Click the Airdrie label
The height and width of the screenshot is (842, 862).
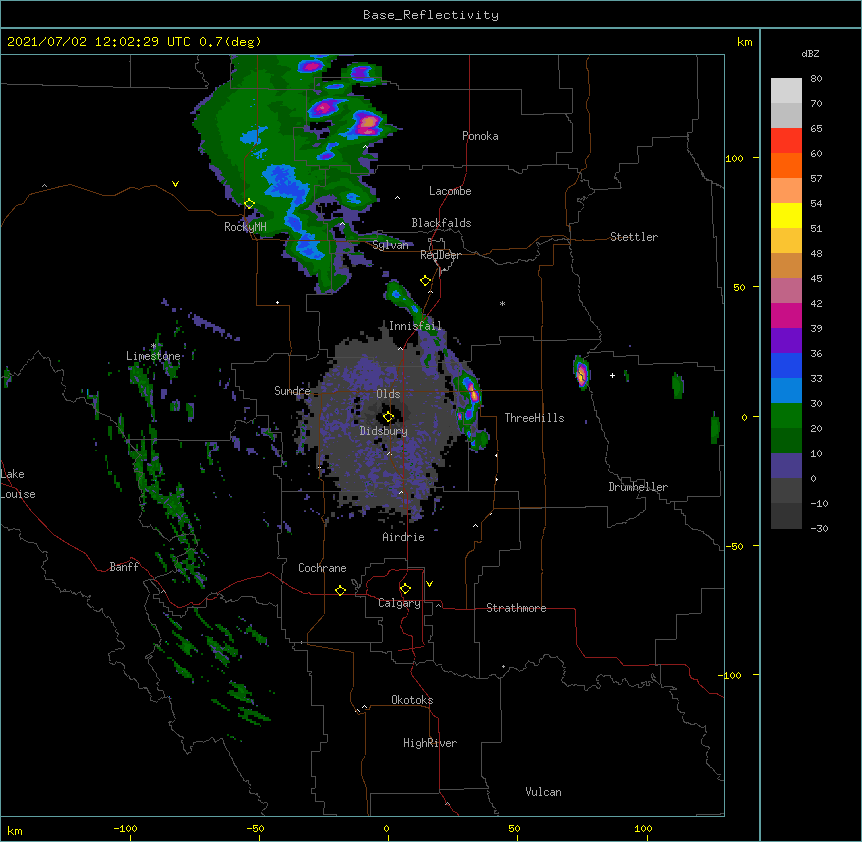pos(403,537)
